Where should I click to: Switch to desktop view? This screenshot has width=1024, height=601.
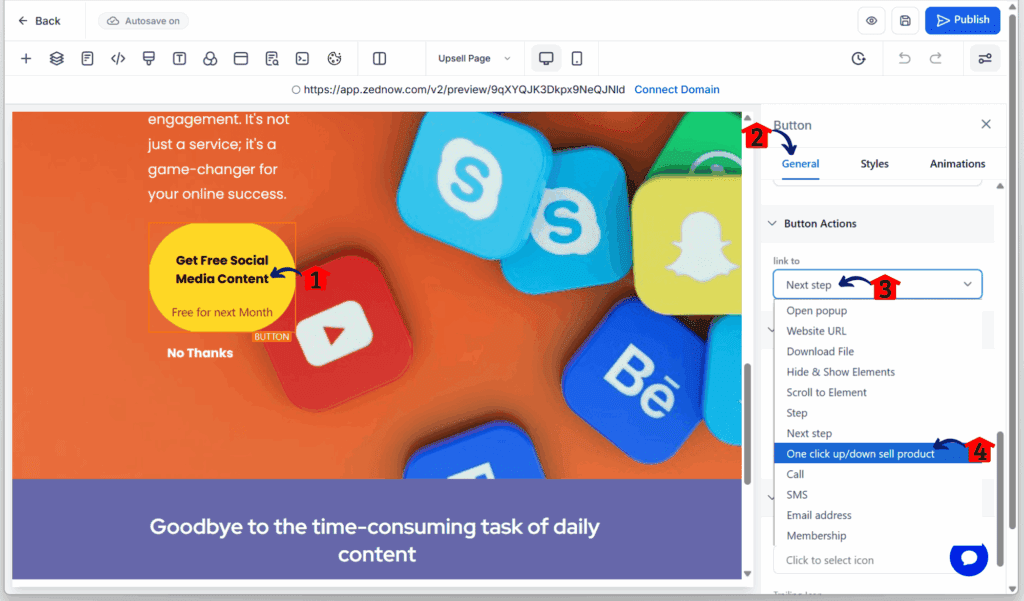click(x=547, y=59)
